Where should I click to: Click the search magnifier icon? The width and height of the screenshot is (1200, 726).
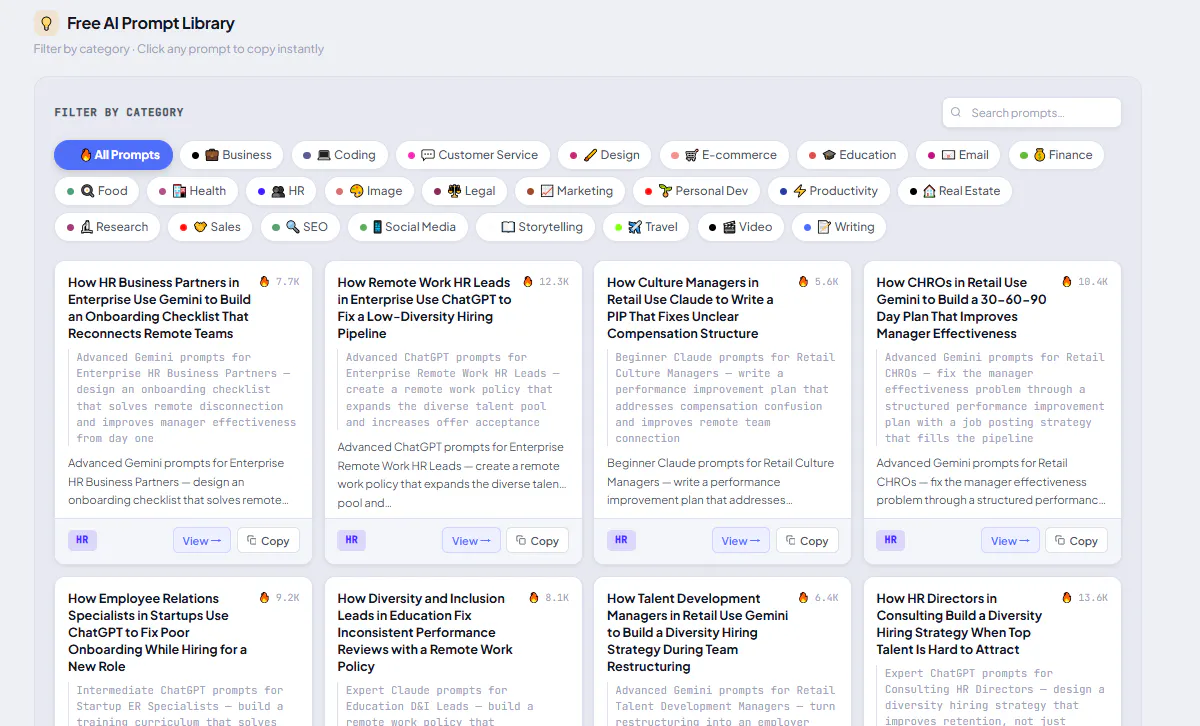[956, 113]
